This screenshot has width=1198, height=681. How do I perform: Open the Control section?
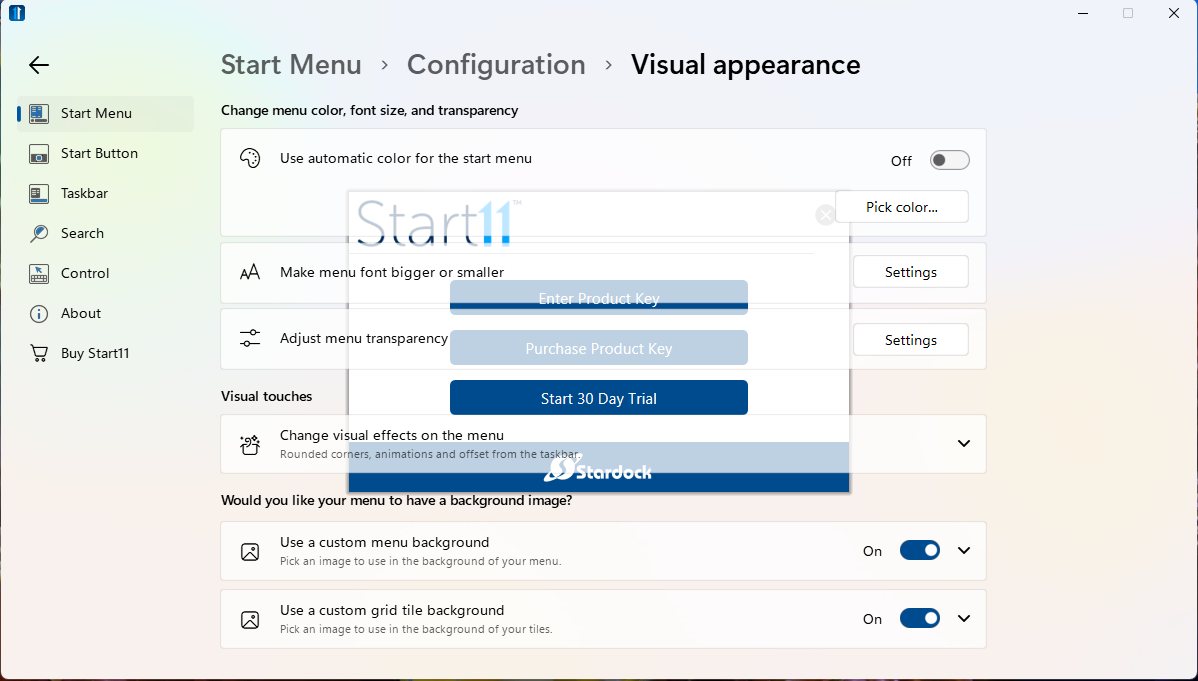point(105,274)
